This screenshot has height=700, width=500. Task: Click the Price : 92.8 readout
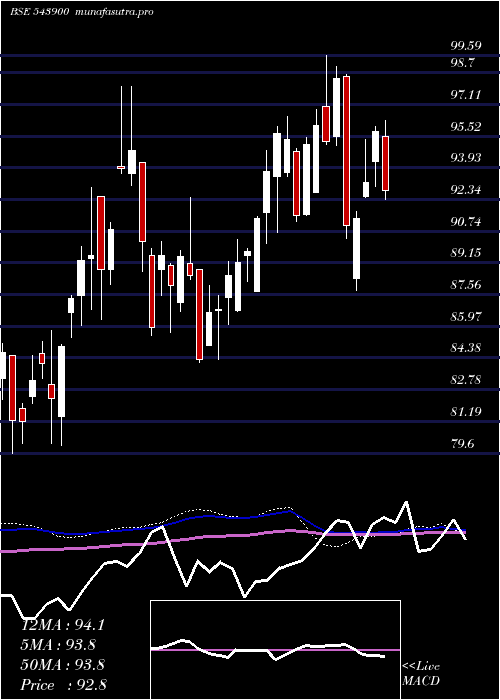63,684
